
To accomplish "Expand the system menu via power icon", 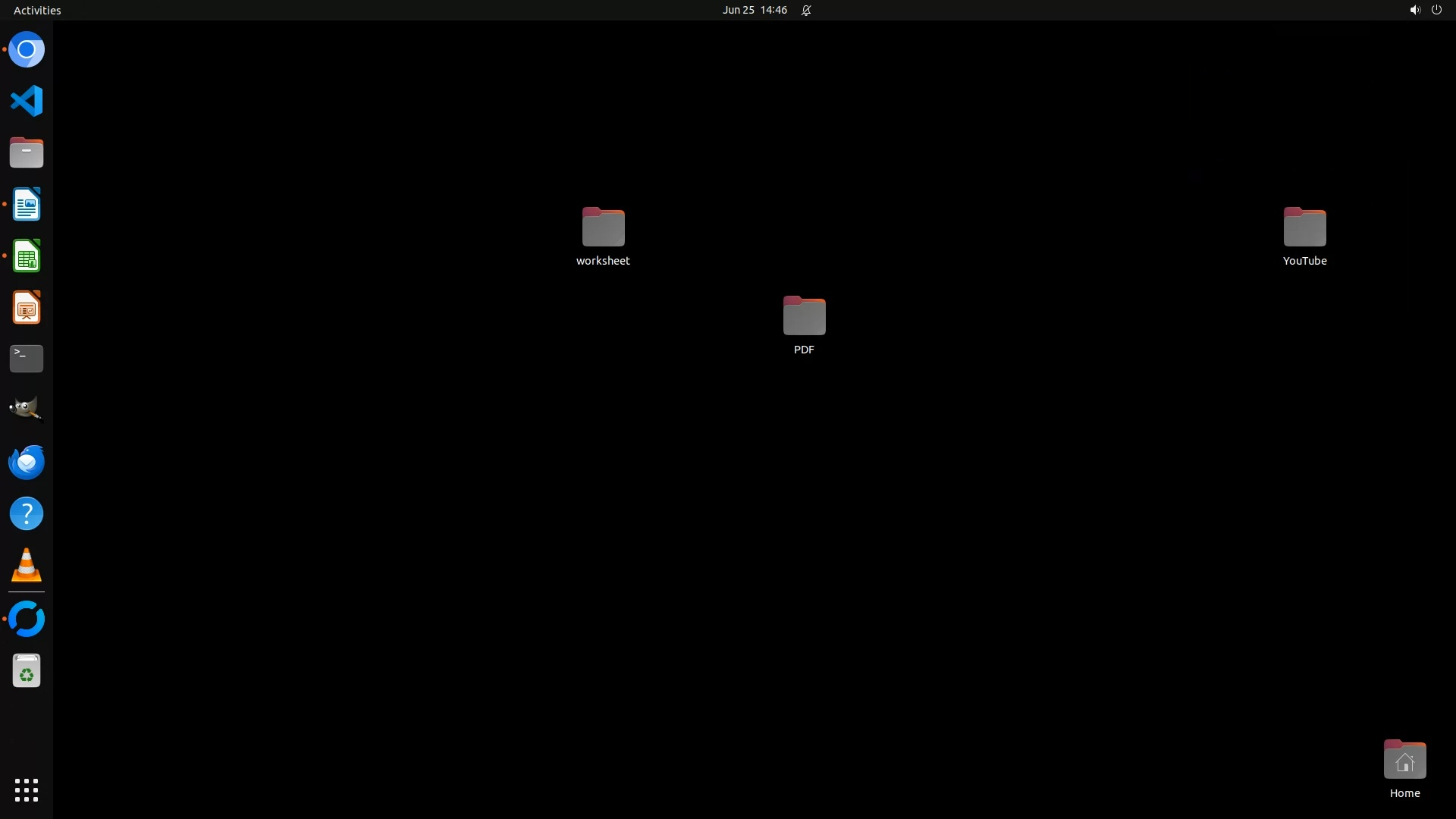I will click(1436, 10).
